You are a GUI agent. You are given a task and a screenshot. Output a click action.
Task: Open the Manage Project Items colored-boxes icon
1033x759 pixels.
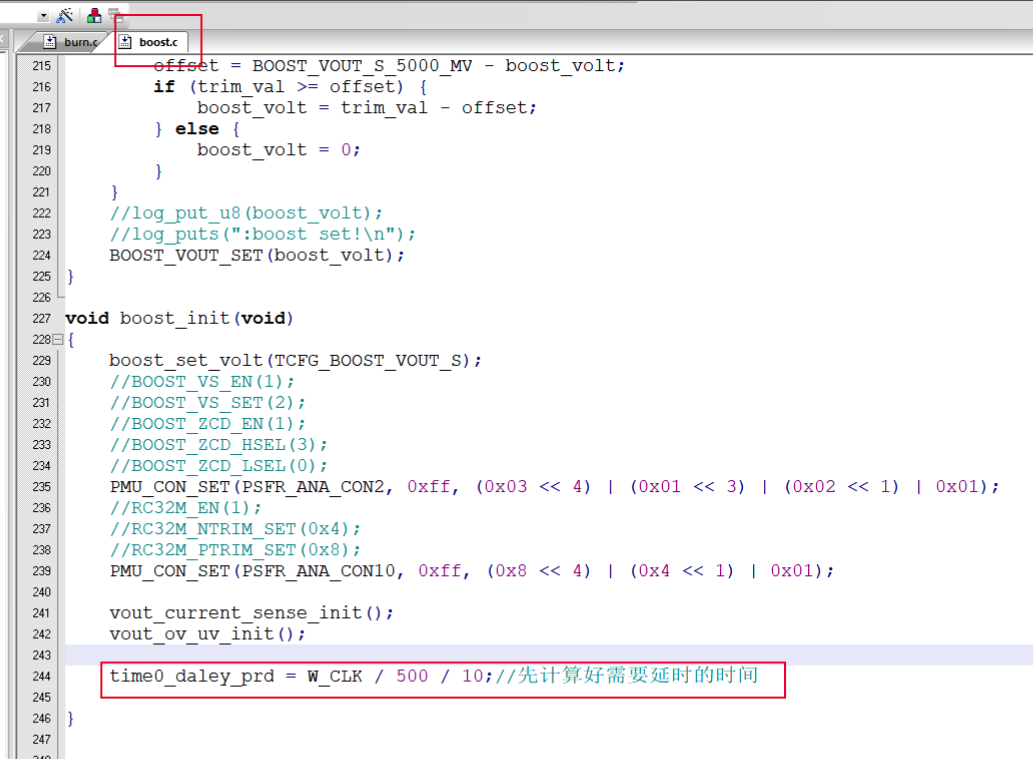coord(94,15)
